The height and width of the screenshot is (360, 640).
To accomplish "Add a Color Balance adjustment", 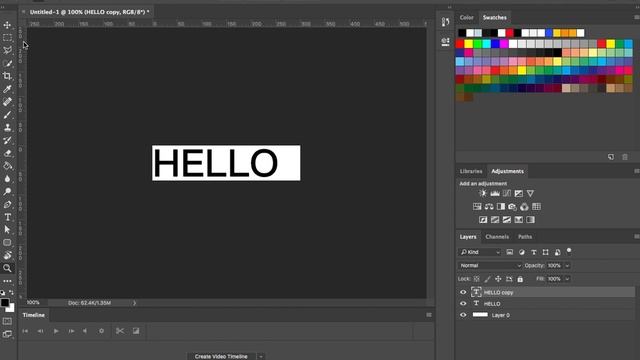I will click(489, 207).
